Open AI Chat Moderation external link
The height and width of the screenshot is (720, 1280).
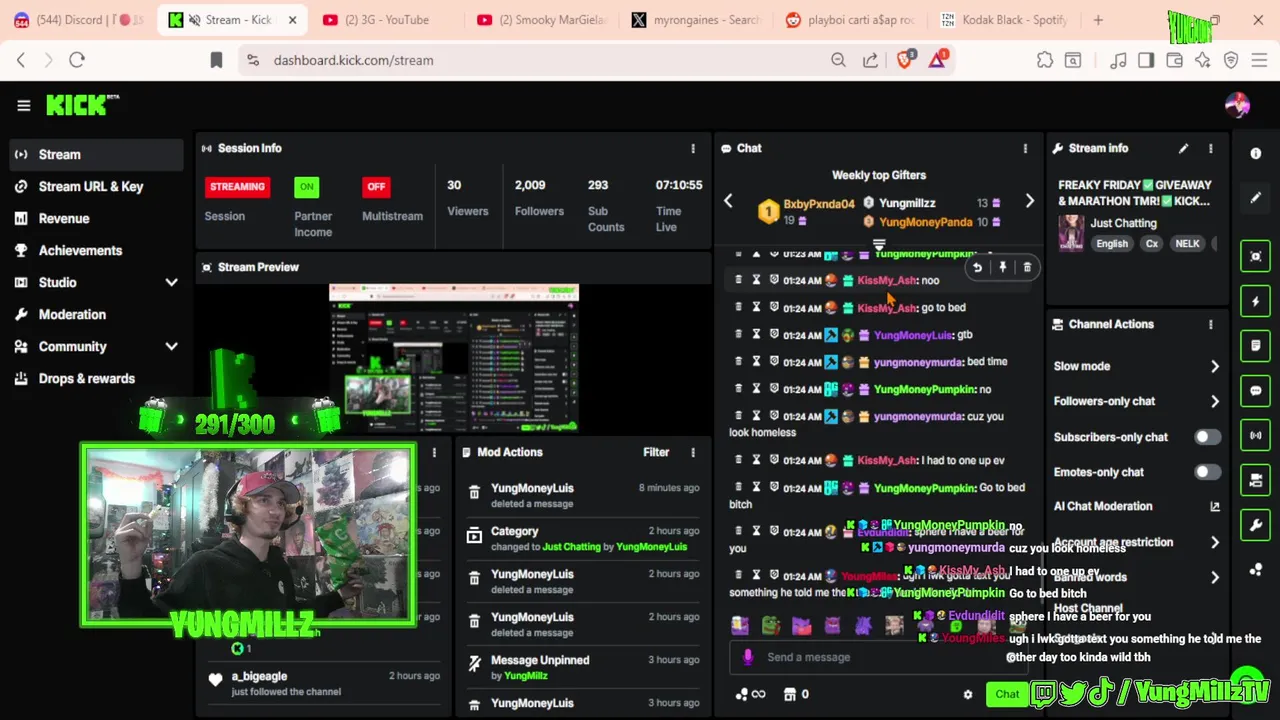tap(1215, 507)
